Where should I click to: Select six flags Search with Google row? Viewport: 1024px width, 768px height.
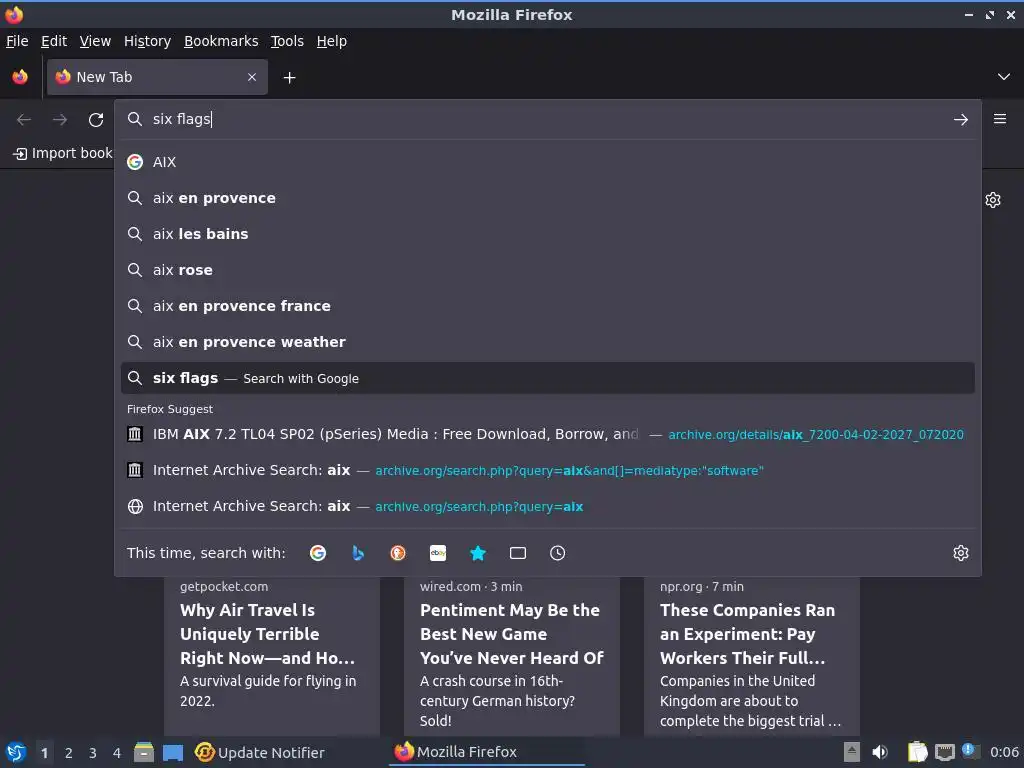click(x=547, y=378)
